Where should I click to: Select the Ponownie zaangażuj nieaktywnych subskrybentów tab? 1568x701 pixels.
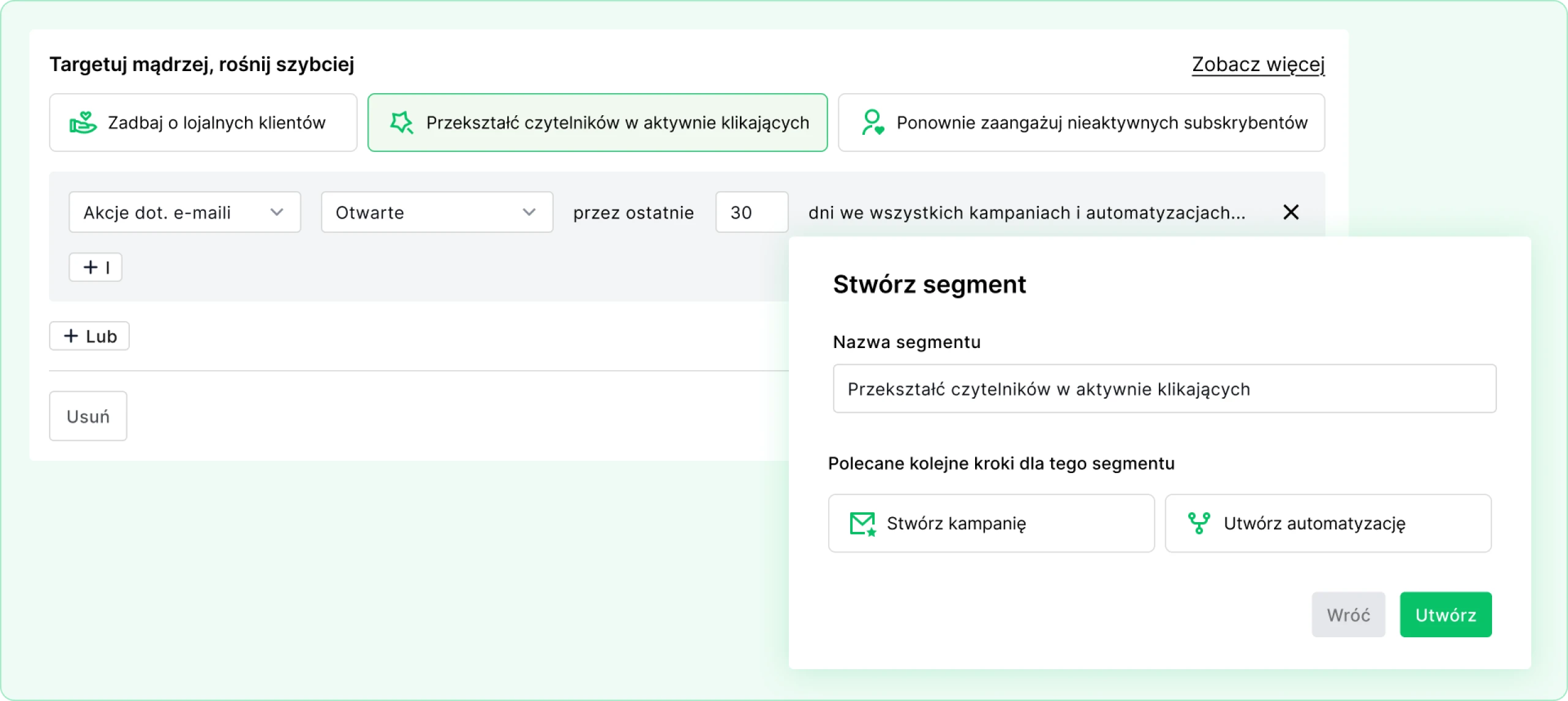pyautogui.click(x=1081, y=123)
